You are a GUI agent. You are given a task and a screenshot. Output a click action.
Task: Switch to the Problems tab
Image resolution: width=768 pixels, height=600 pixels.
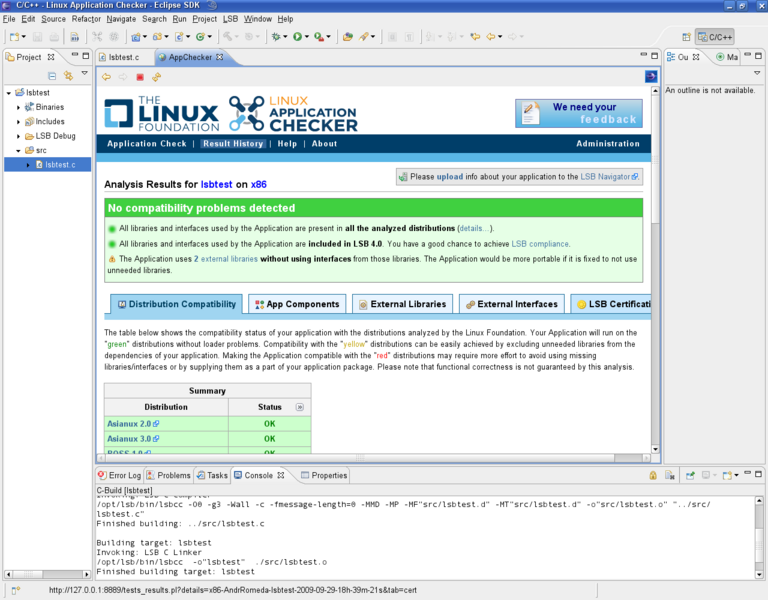pos(168,475)
